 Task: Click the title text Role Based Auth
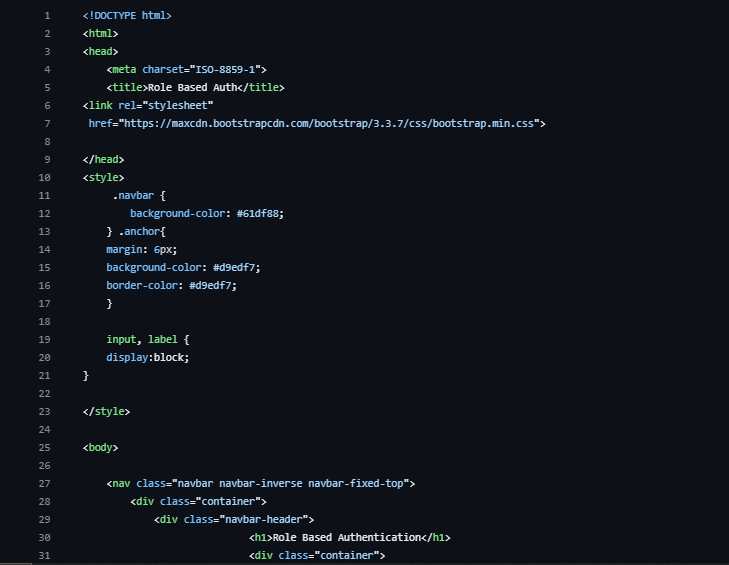(x=192, y=87)
